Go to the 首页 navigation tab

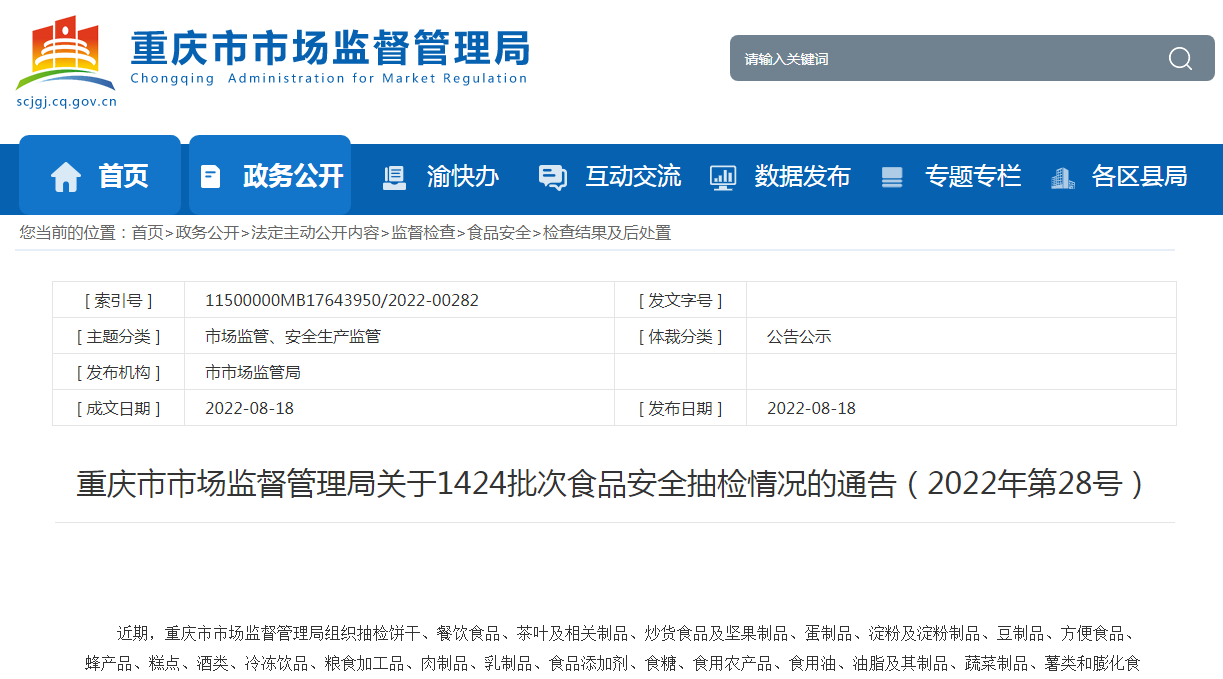[x=123, y=177]
